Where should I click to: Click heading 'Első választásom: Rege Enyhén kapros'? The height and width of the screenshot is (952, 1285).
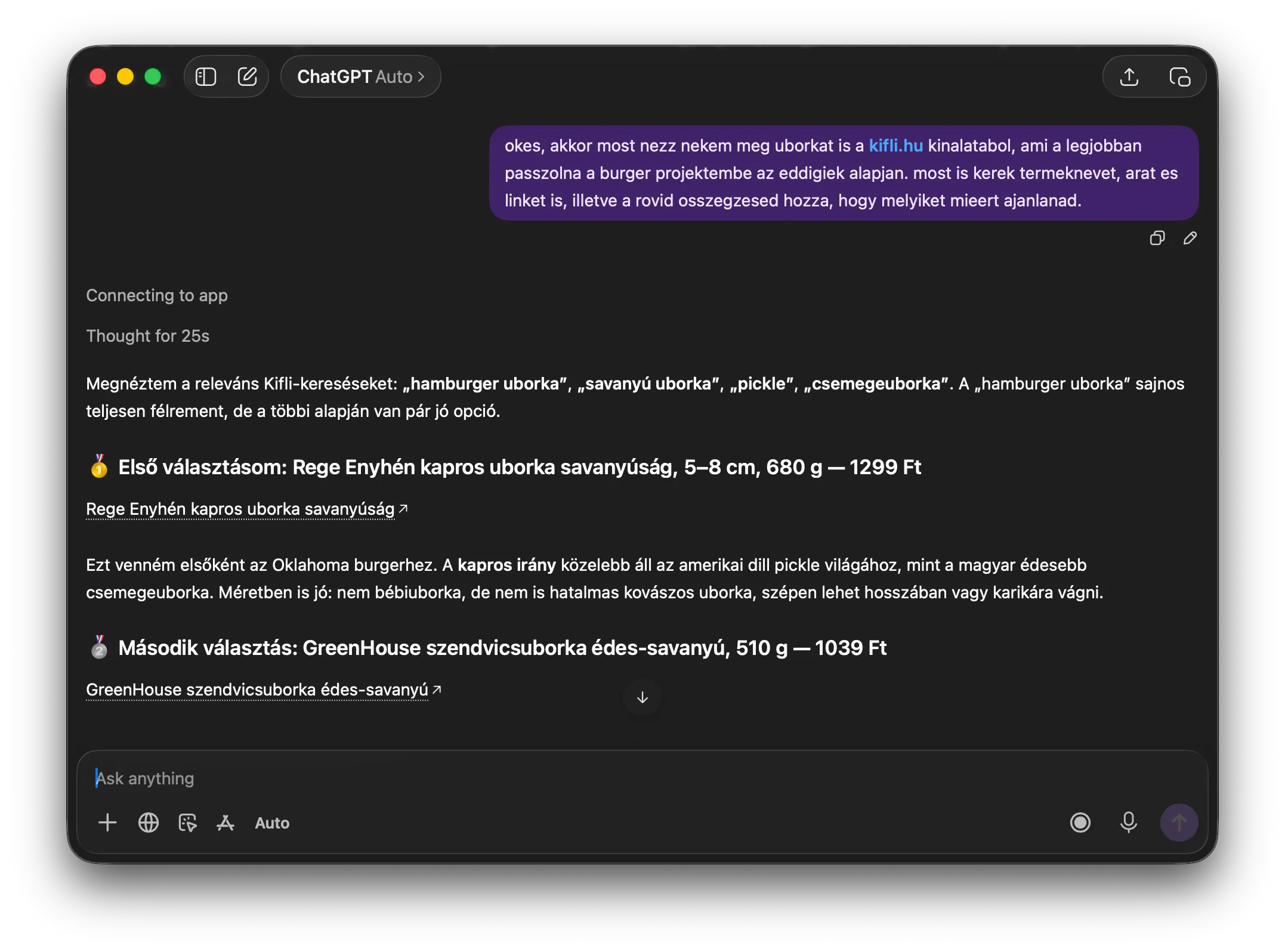504,467
